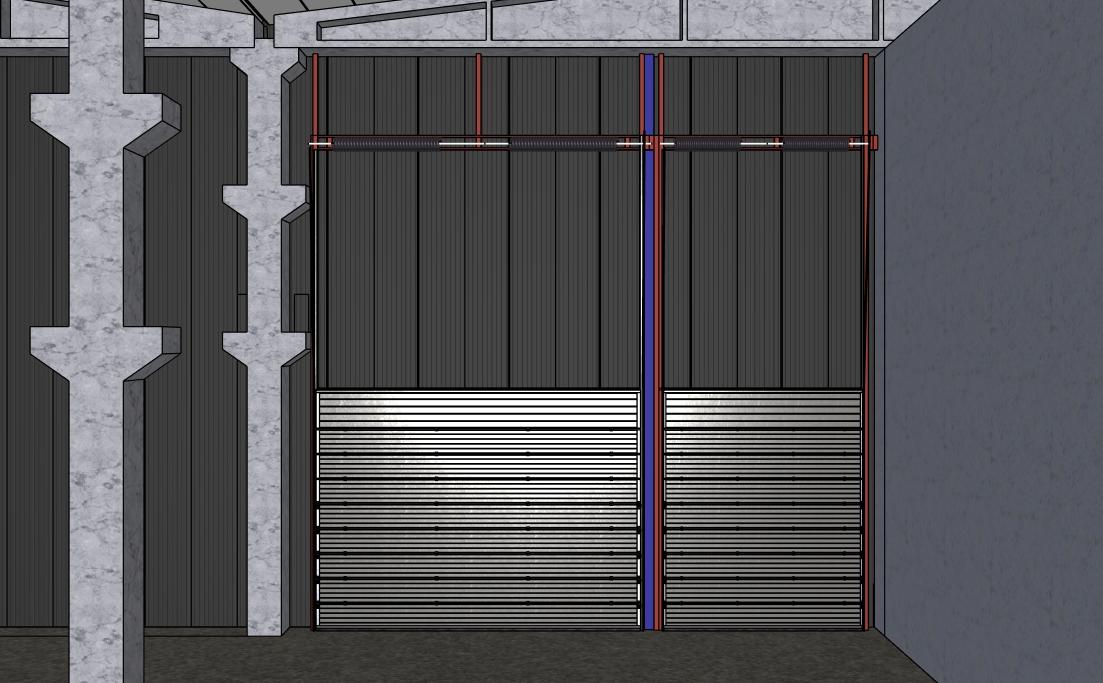The width and height of the screenshot is (1103, 683).
Task: Select the concrete roof beam at top
Action: click(600, 22)
